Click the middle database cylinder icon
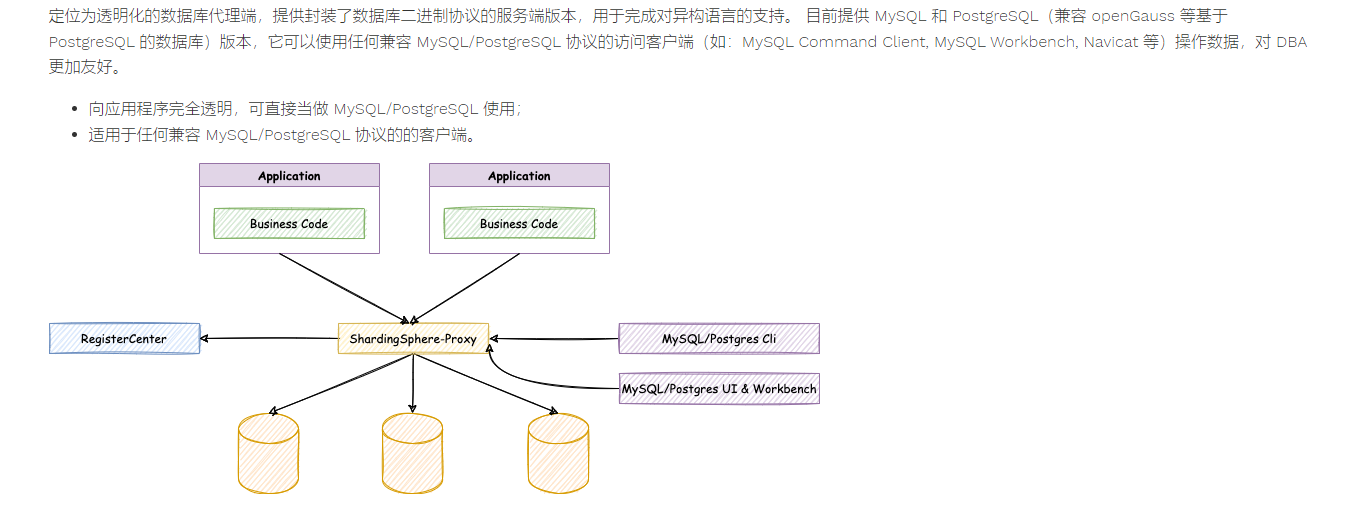Viewport: 1371px width, 519px height. tap(412, 454)
